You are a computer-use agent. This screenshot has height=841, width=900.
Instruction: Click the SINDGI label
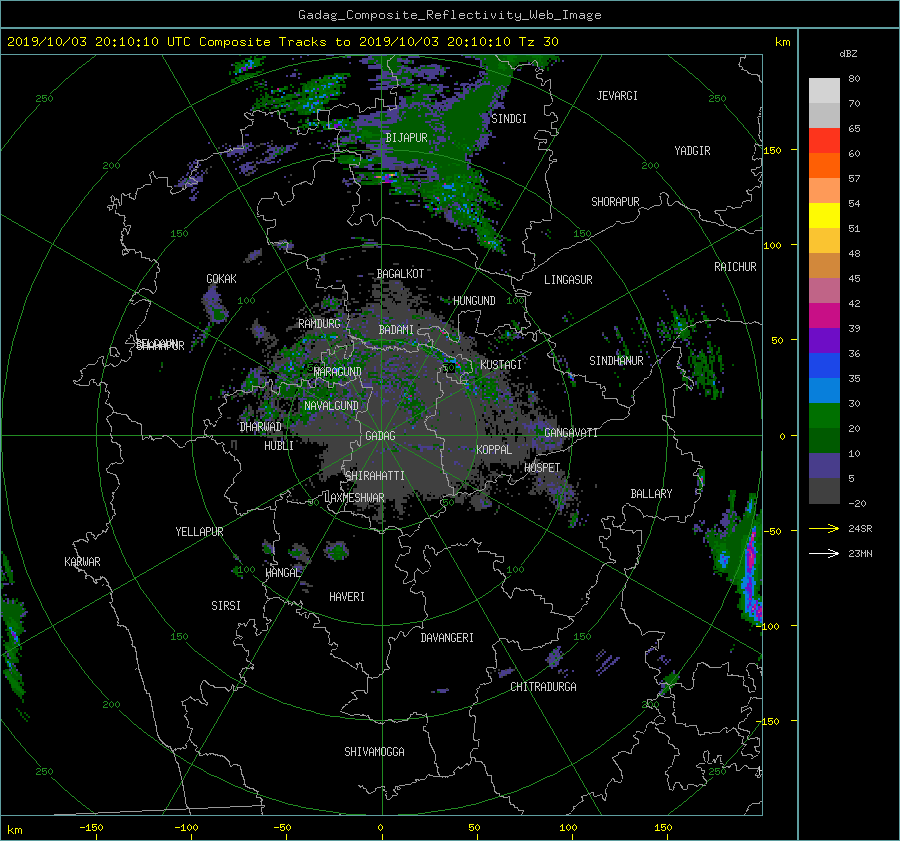tap(509, 119)
